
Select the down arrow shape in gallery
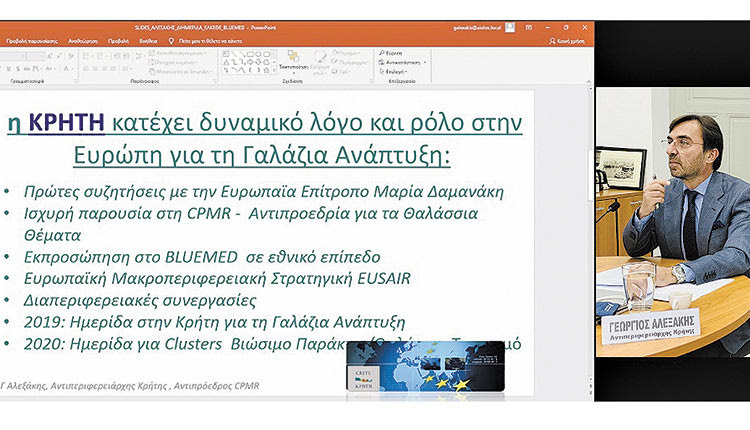[x=258, y=63]
